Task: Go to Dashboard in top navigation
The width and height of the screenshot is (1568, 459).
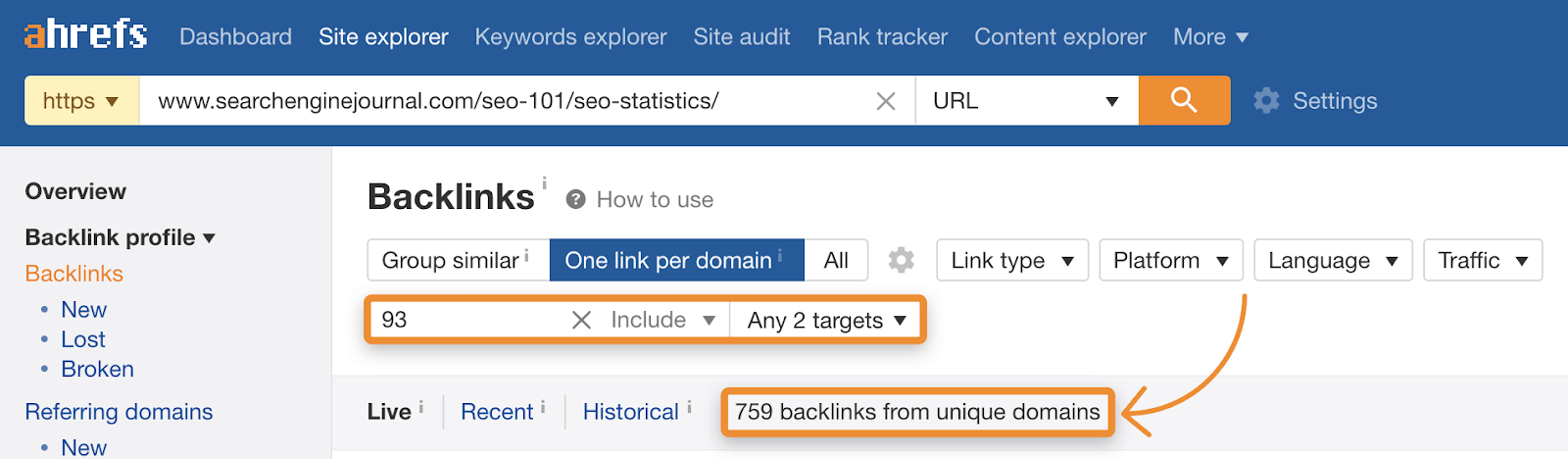Action: (235, 37)
